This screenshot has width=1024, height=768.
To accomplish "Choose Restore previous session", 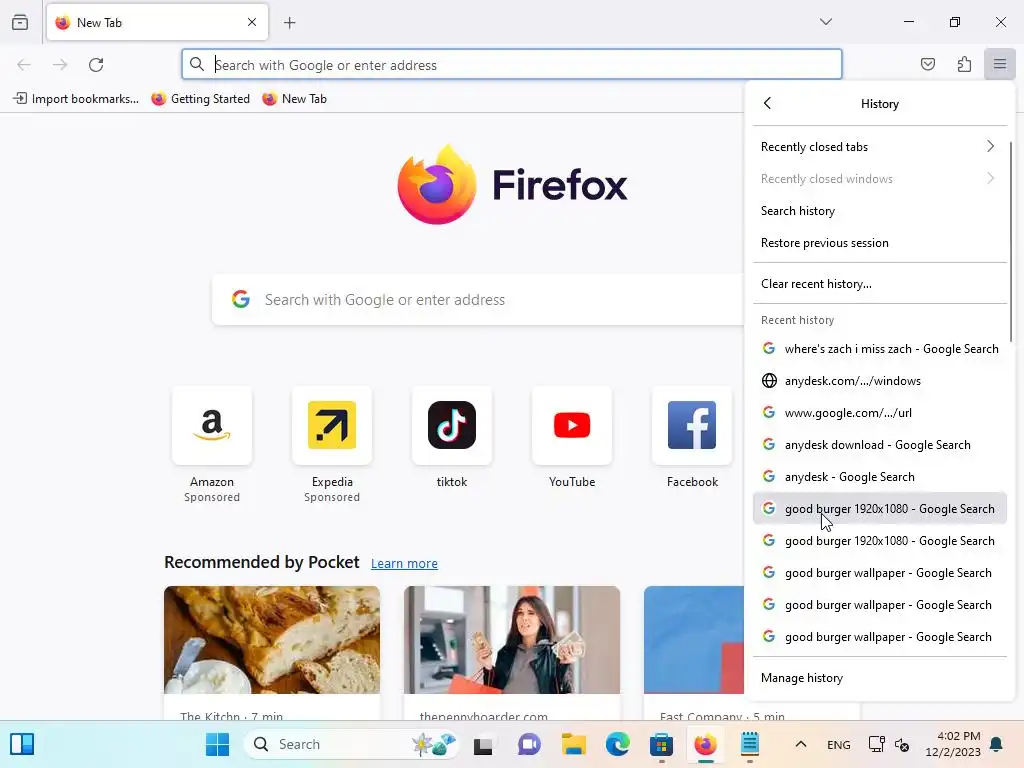I will [x=880, y=243].
